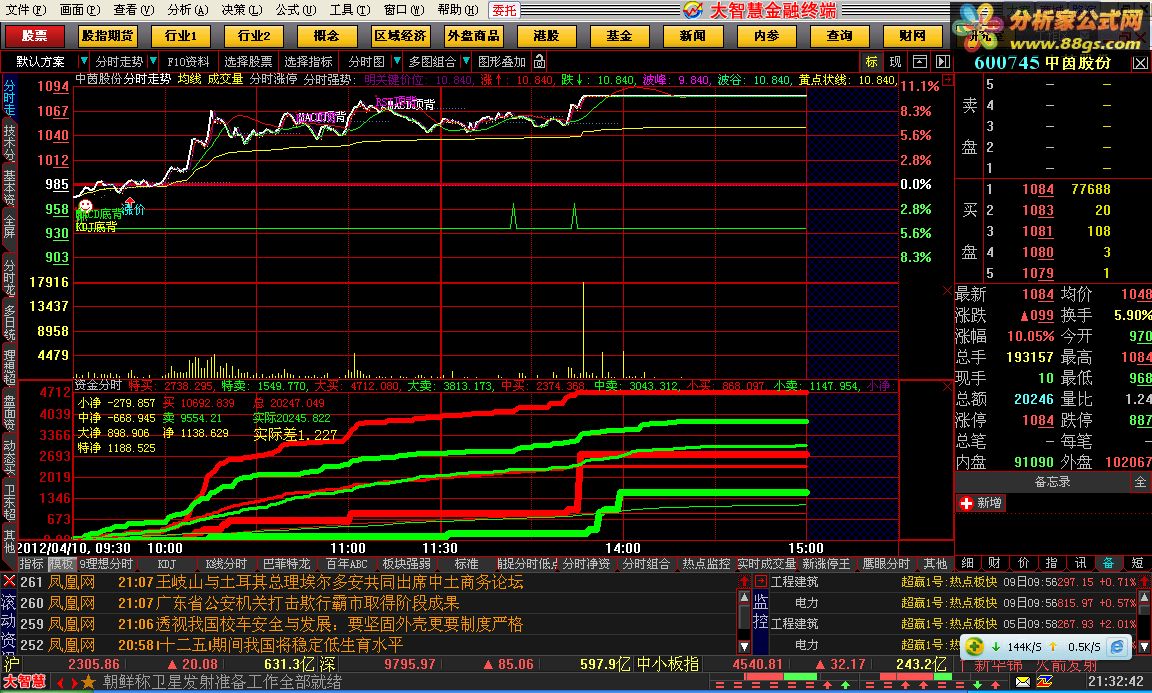Viewport: 1152px width, 693px height.
Task: Open the 工具 menu
Action: (x=350, y=10)
